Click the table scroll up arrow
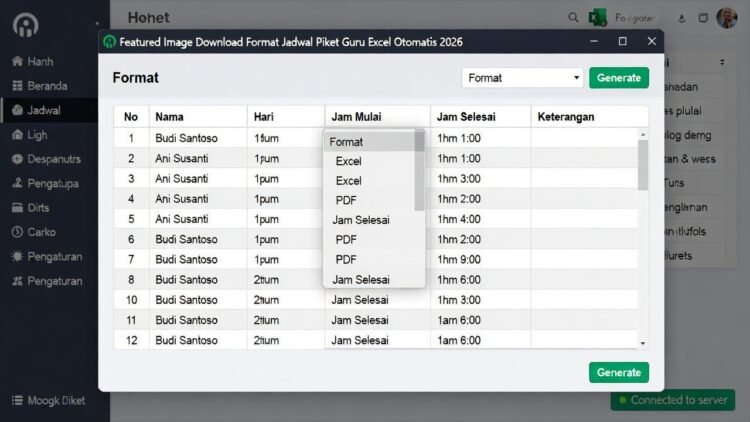The image size is (750, 422). click(x=643, y=134)
